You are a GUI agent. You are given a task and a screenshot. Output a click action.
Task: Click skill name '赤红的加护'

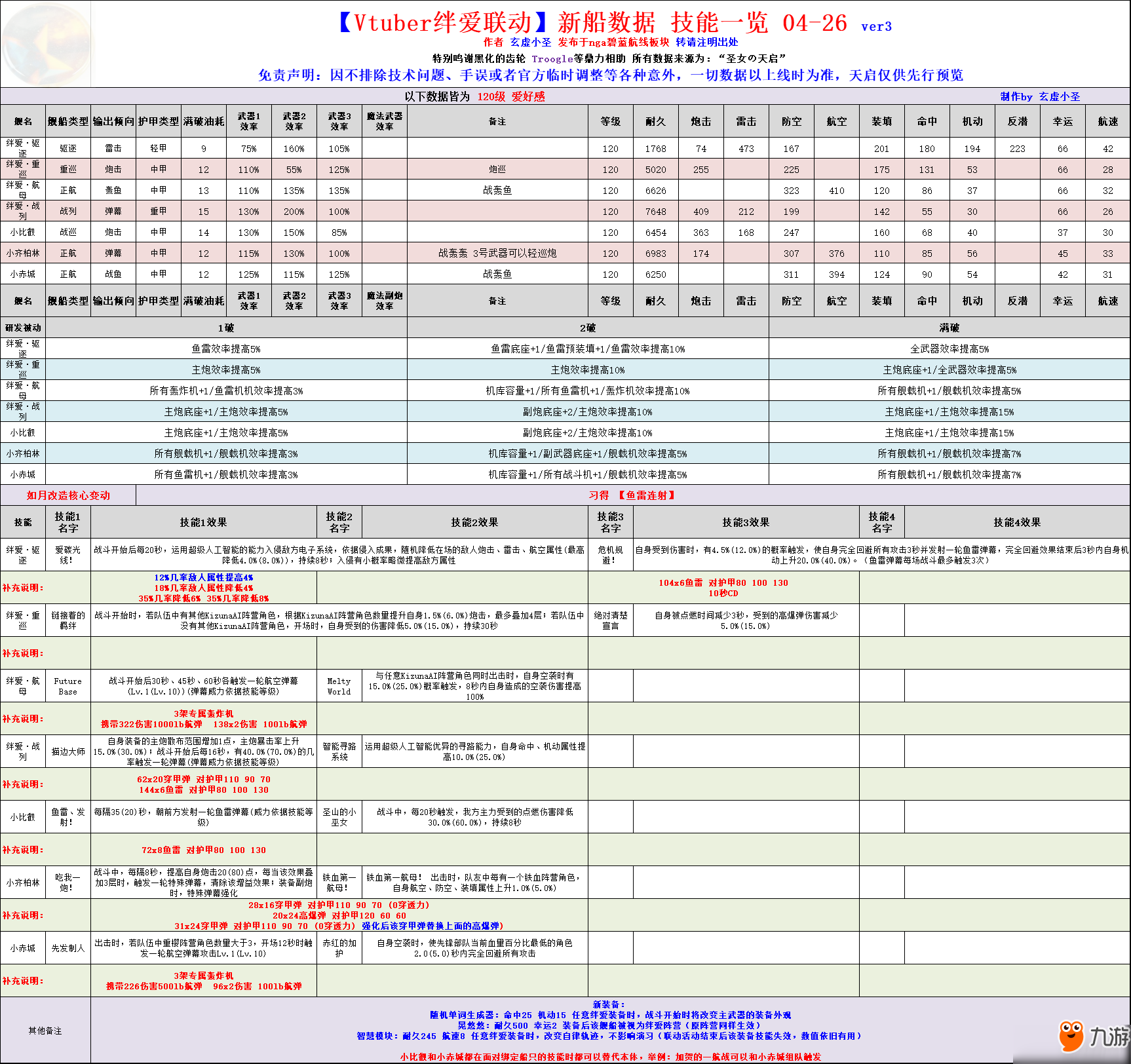tap(339, 948)
